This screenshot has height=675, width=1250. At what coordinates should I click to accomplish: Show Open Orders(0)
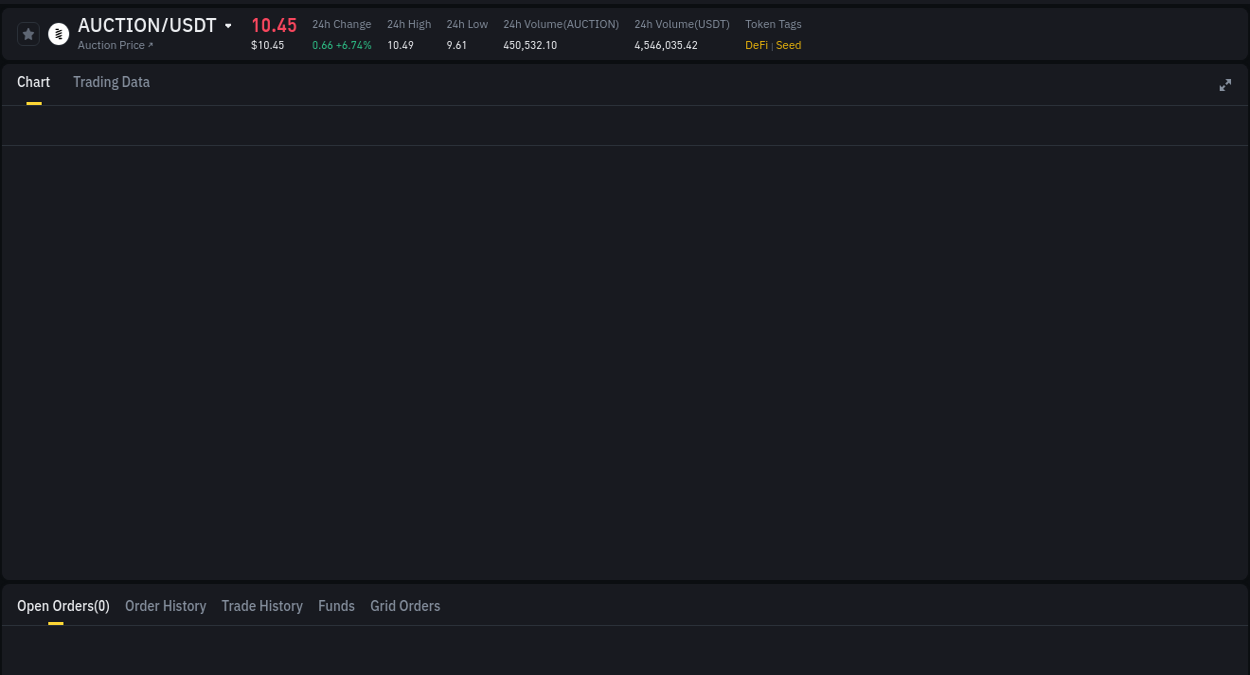pyautogui.click(x=63, y=605)
